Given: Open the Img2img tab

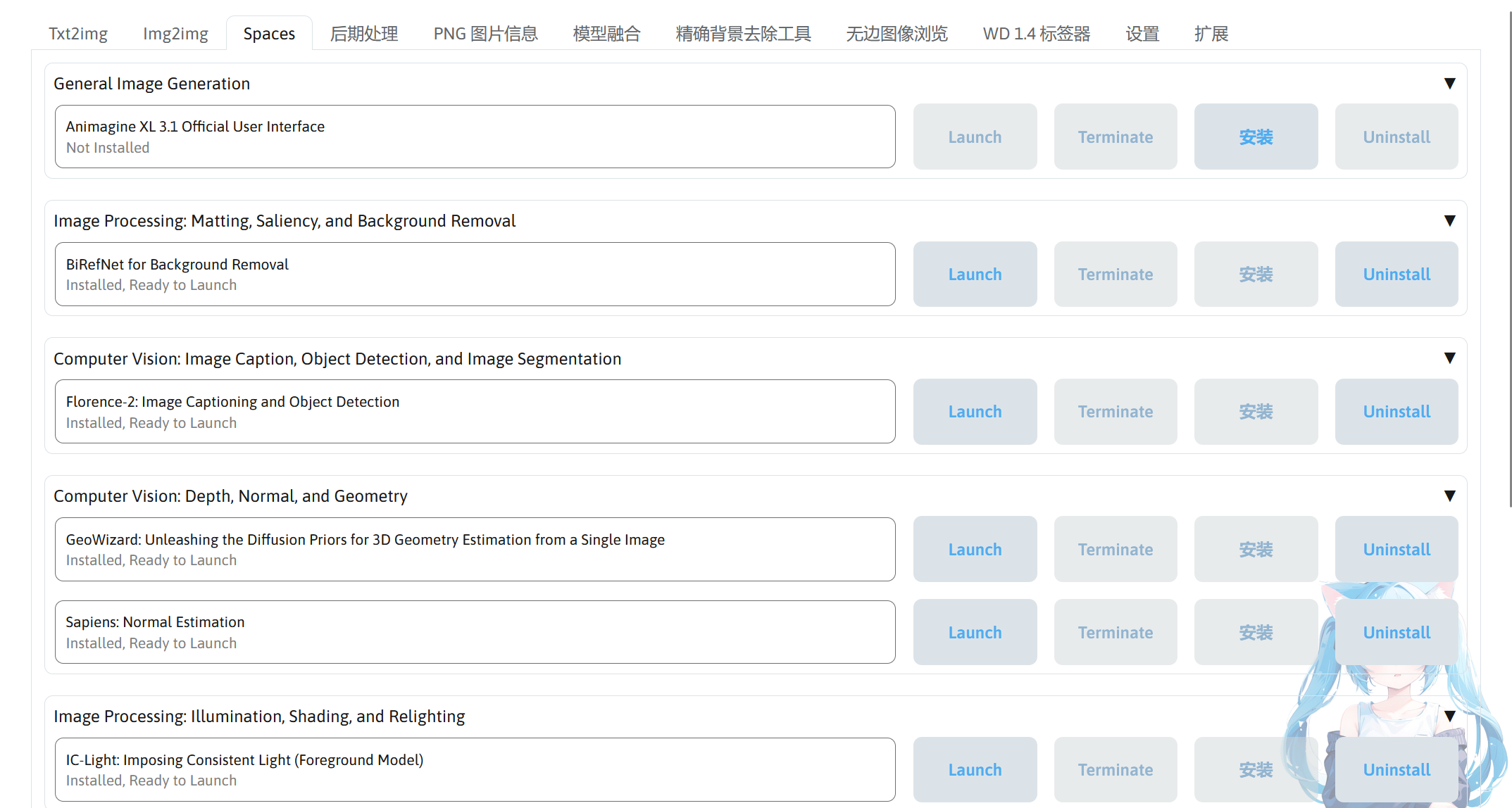Looking at the screenshot, I should (175, 34).
